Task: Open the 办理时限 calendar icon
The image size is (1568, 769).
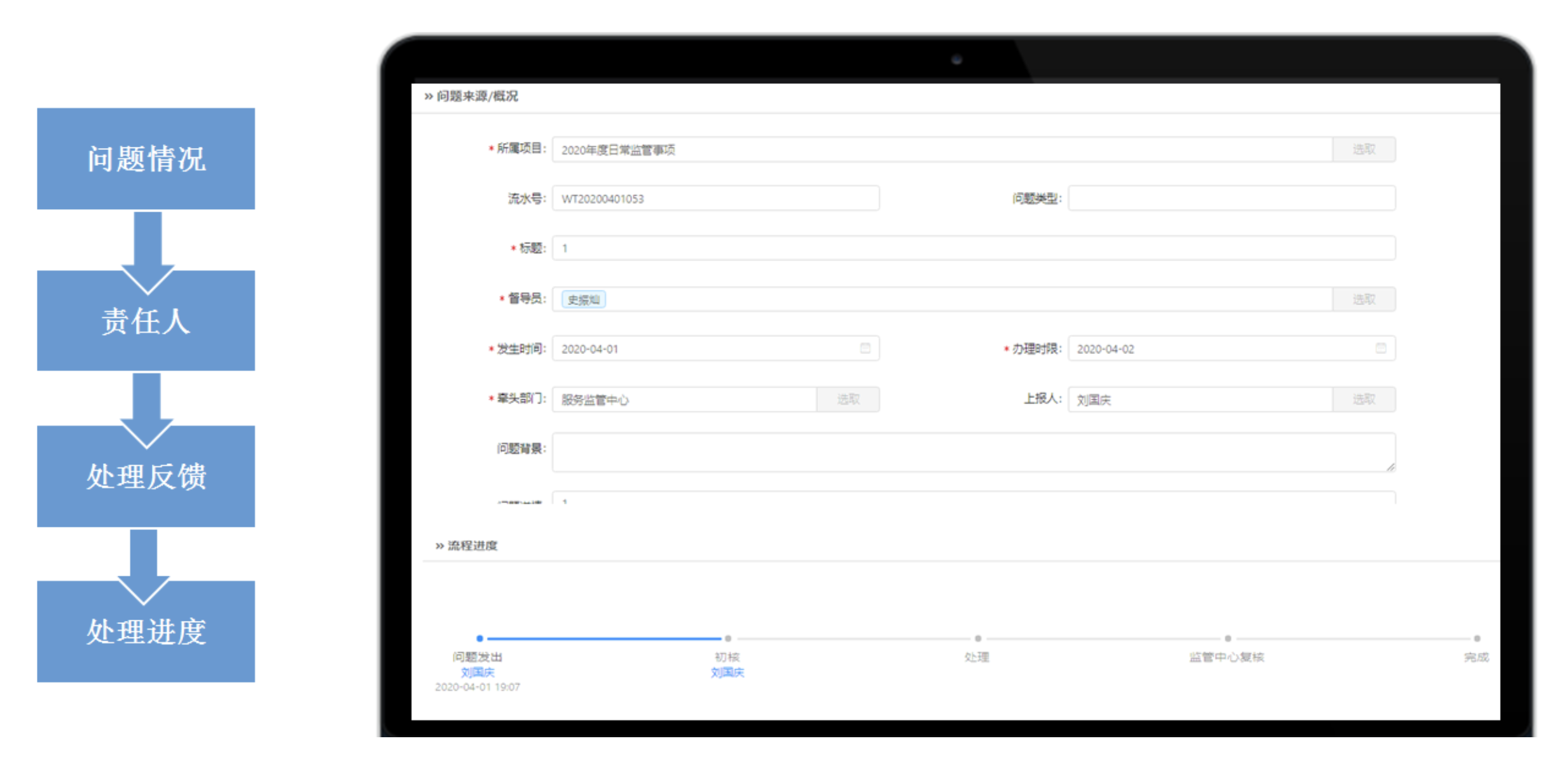Action: pos(1380,348)
